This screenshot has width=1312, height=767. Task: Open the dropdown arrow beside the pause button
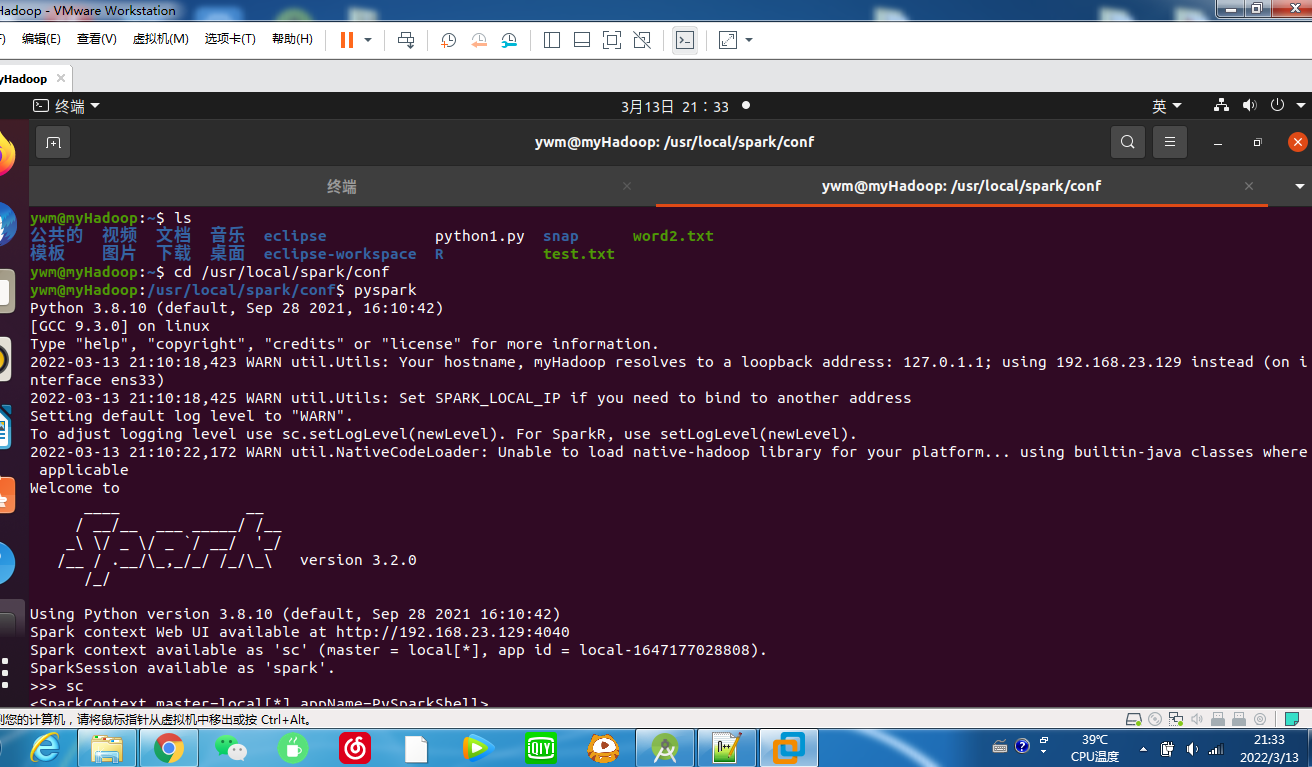tap(368, 40)
